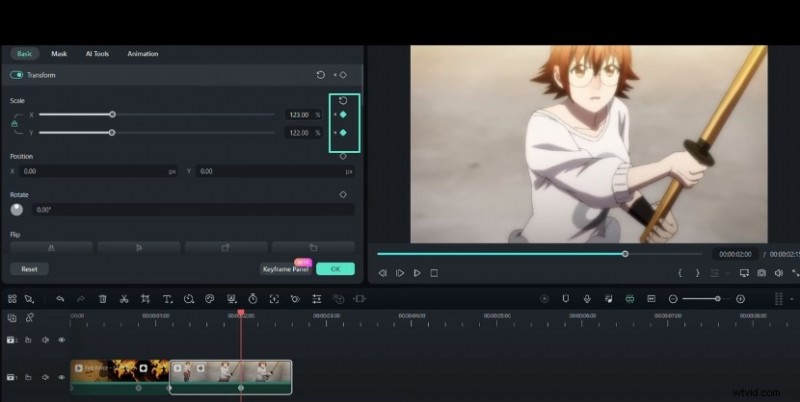Click the reset icon in the Transform header
The height and width of the screenshot is (402, 800).
point(320,75)
